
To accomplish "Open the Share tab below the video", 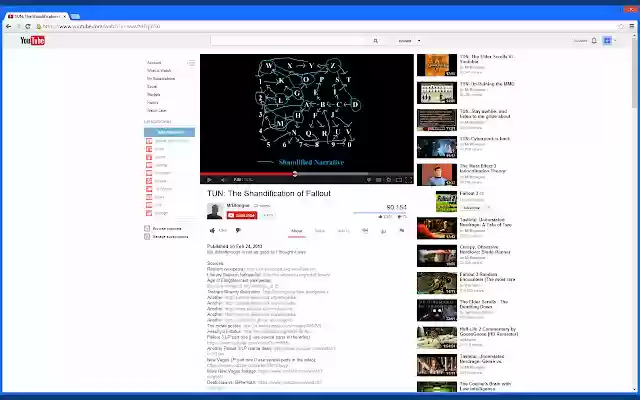I will 320,231.
